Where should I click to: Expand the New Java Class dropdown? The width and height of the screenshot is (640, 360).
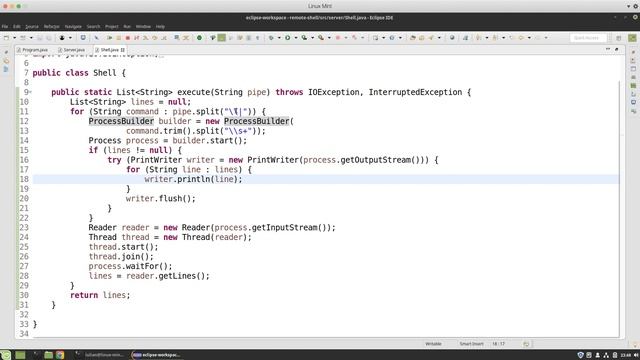pyautogui.click(x=400, y=38)
